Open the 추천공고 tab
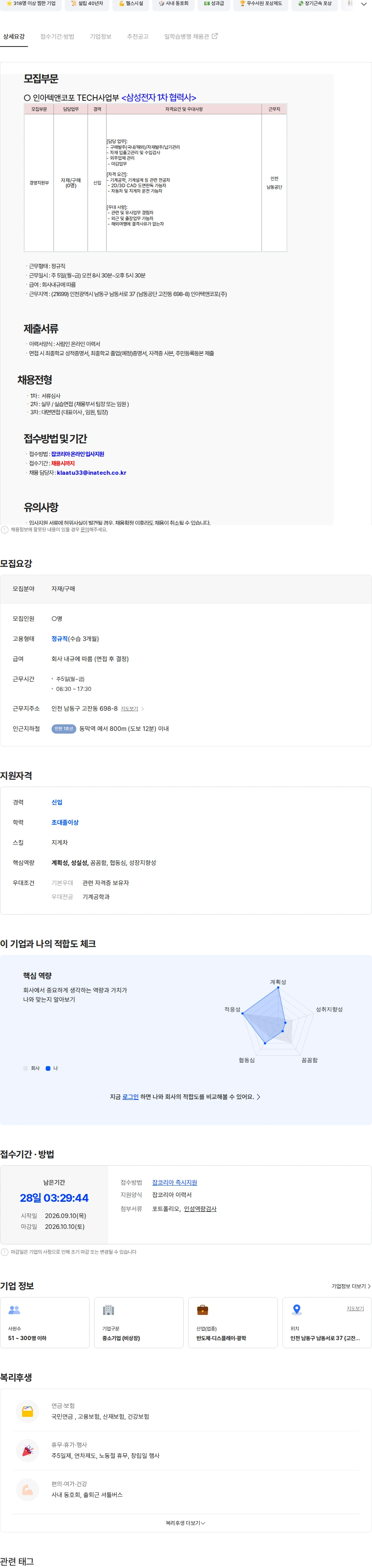The height and width of the screenshot is (1568, 372). (138, 36)
